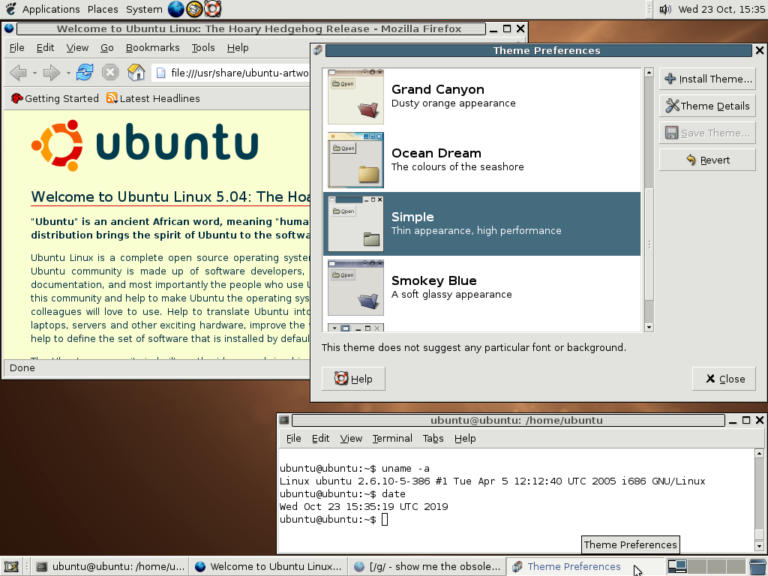Click terminal scrollbar down arrow
This screenshot has width=768, height=576.
[759, 546]
